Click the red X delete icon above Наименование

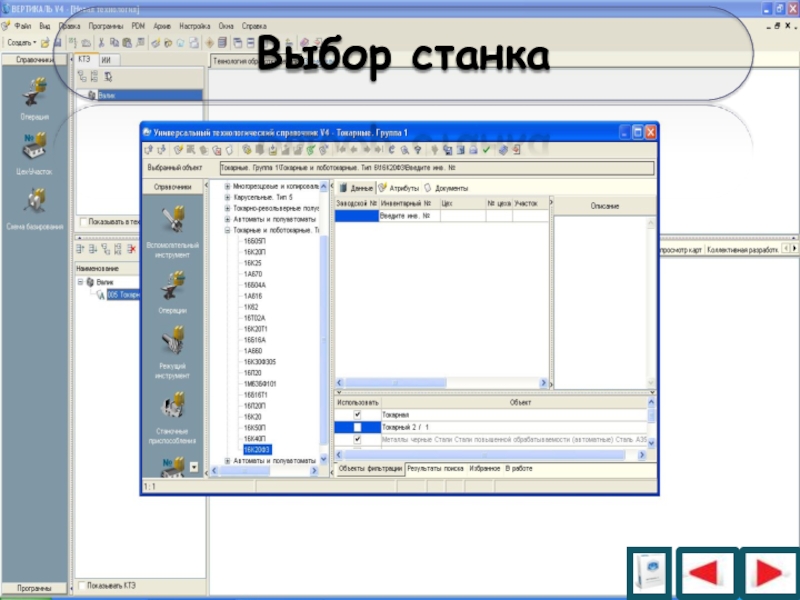(x=131, y=249)
